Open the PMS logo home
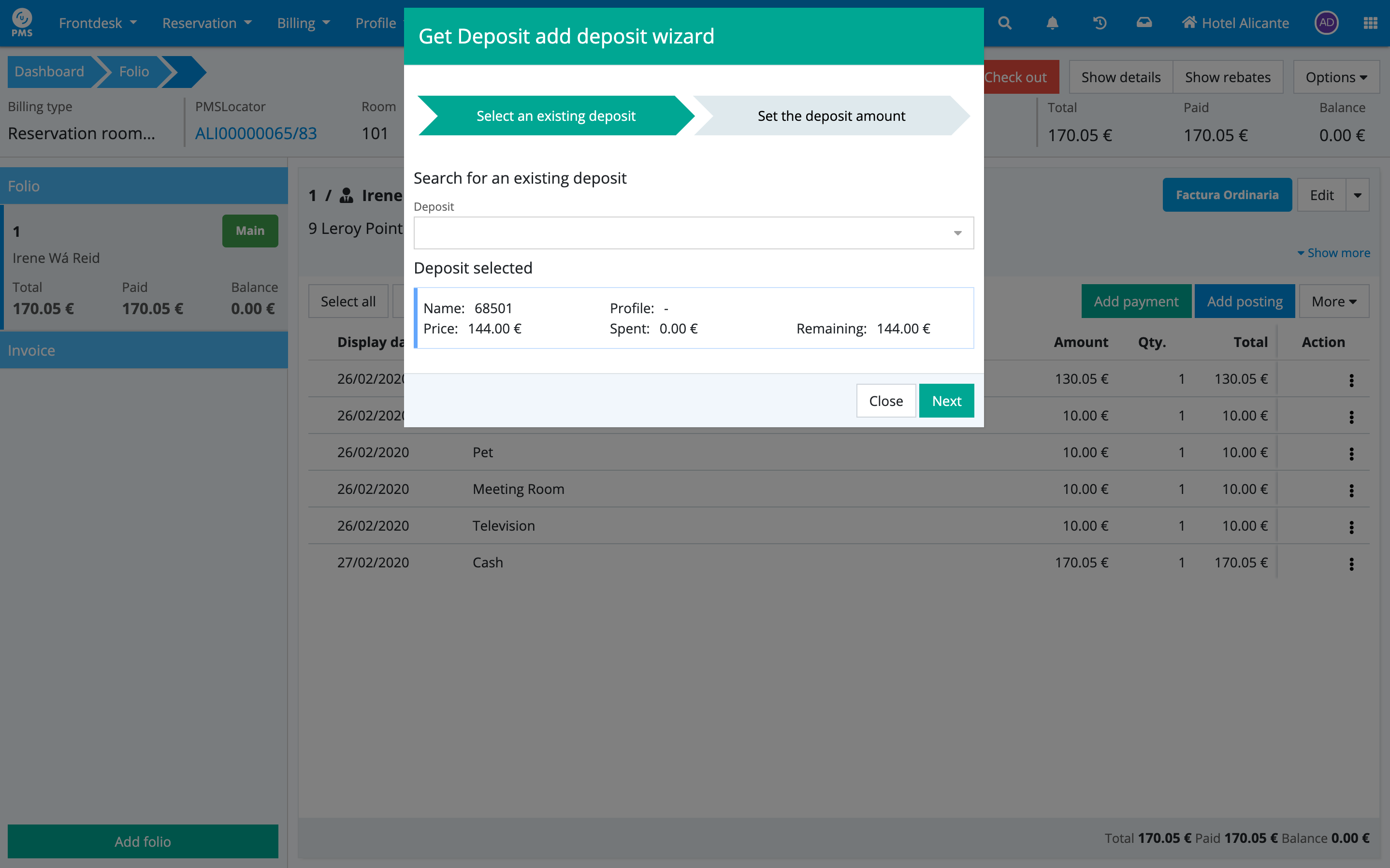Image resolution: width=1390 pixels, height=868 pixels. (22, 23)
